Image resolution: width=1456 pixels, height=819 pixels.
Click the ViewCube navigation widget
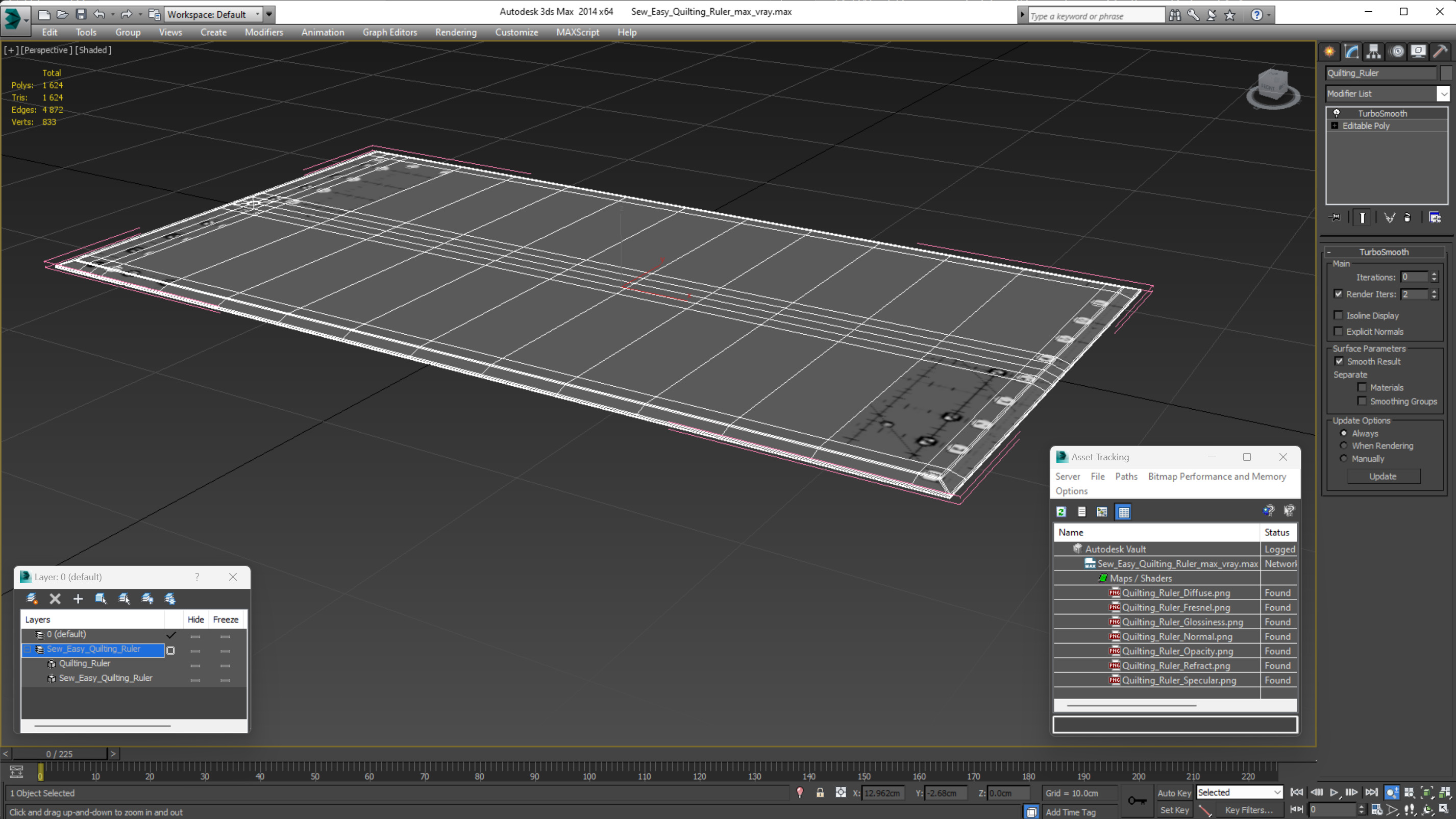point(1273,89)
